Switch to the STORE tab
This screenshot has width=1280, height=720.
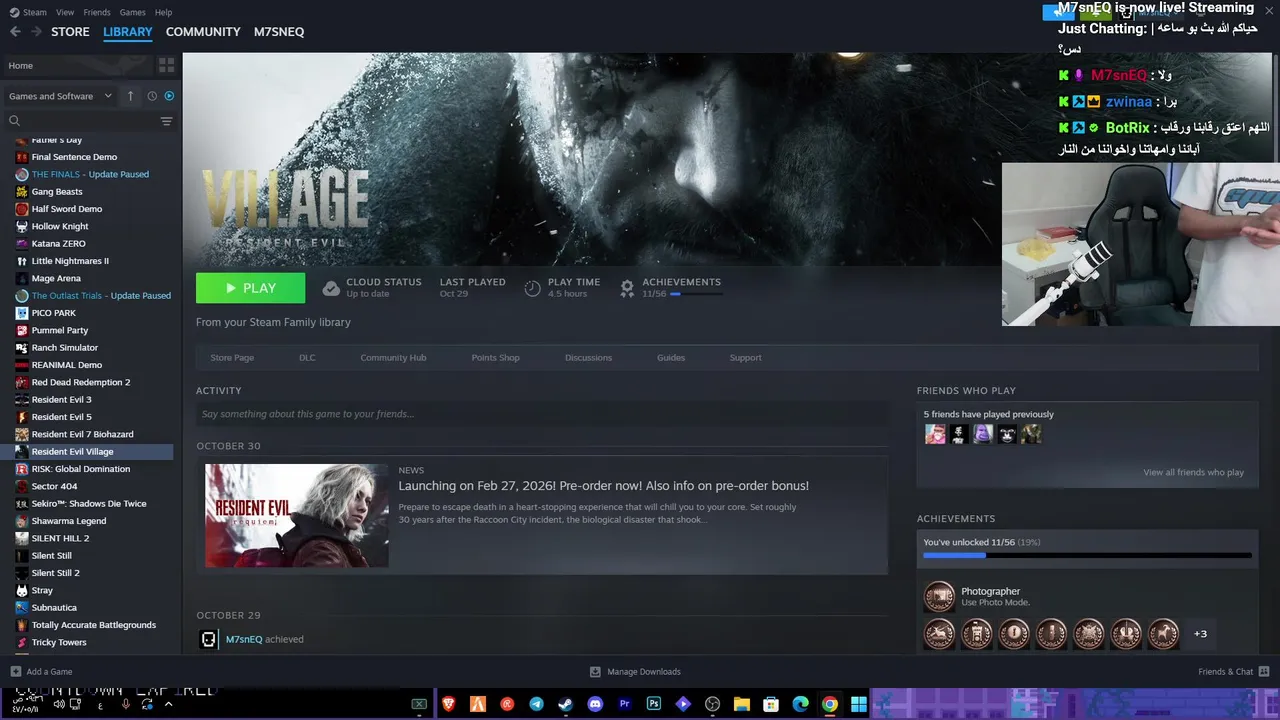[x=70, y=32]
